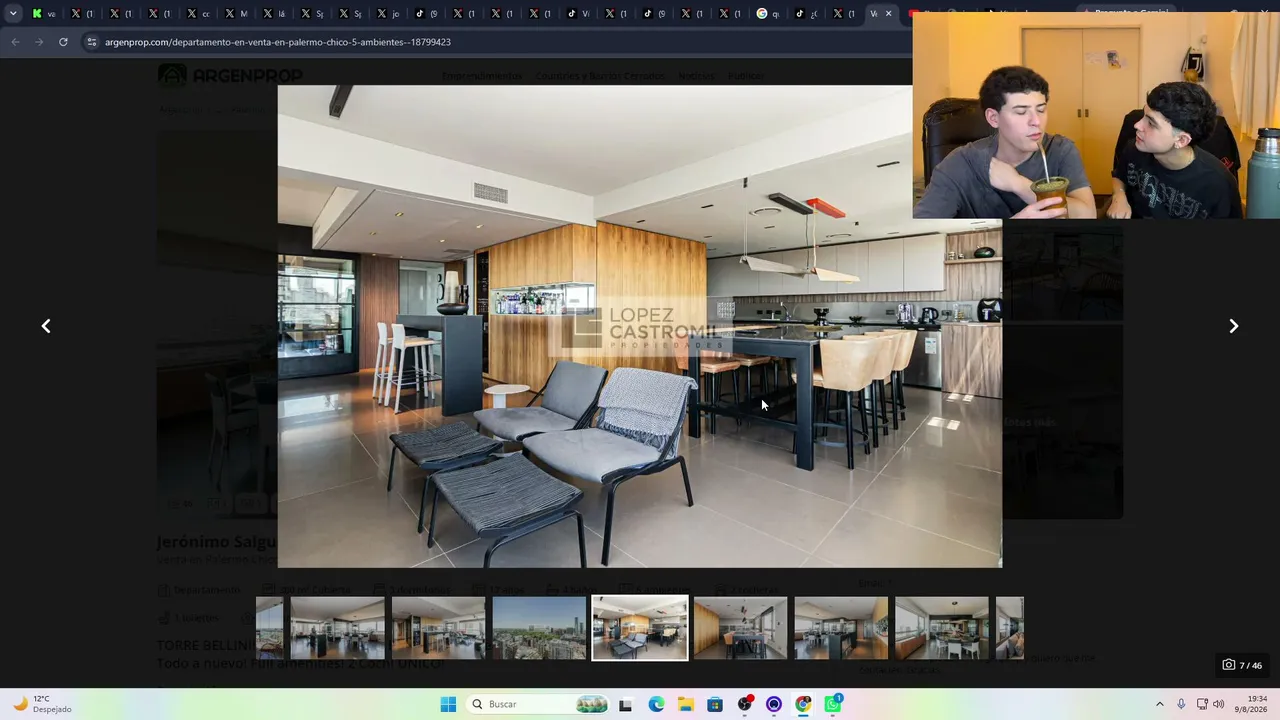
Task: Show hidden system tray icons
Action: (x=1160, y=704)
